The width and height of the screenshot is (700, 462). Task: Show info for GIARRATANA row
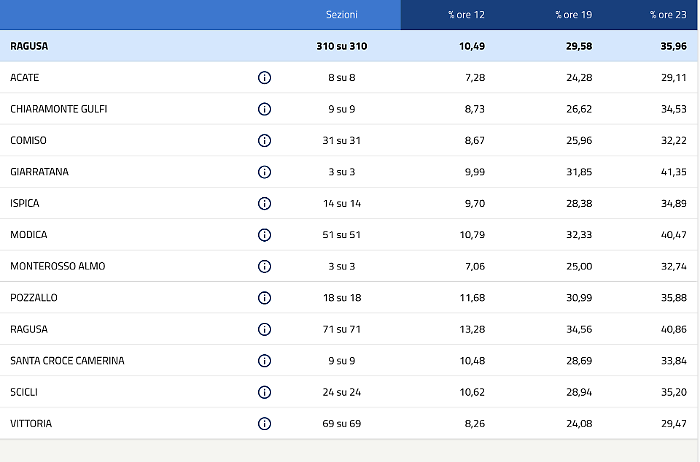[x=264, y=172]
